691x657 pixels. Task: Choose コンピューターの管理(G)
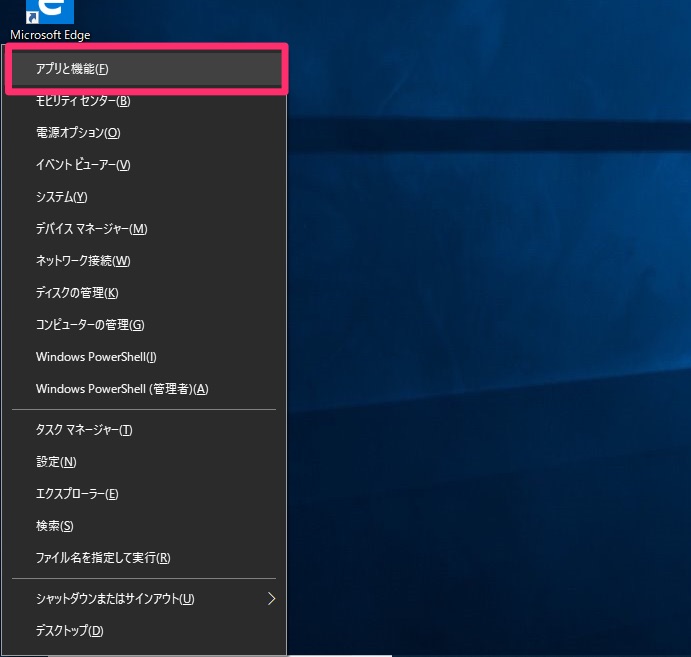144,325
